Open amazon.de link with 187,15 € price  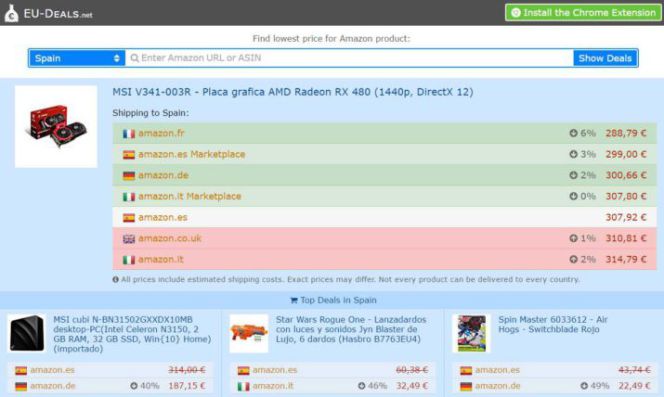[53, 386]
